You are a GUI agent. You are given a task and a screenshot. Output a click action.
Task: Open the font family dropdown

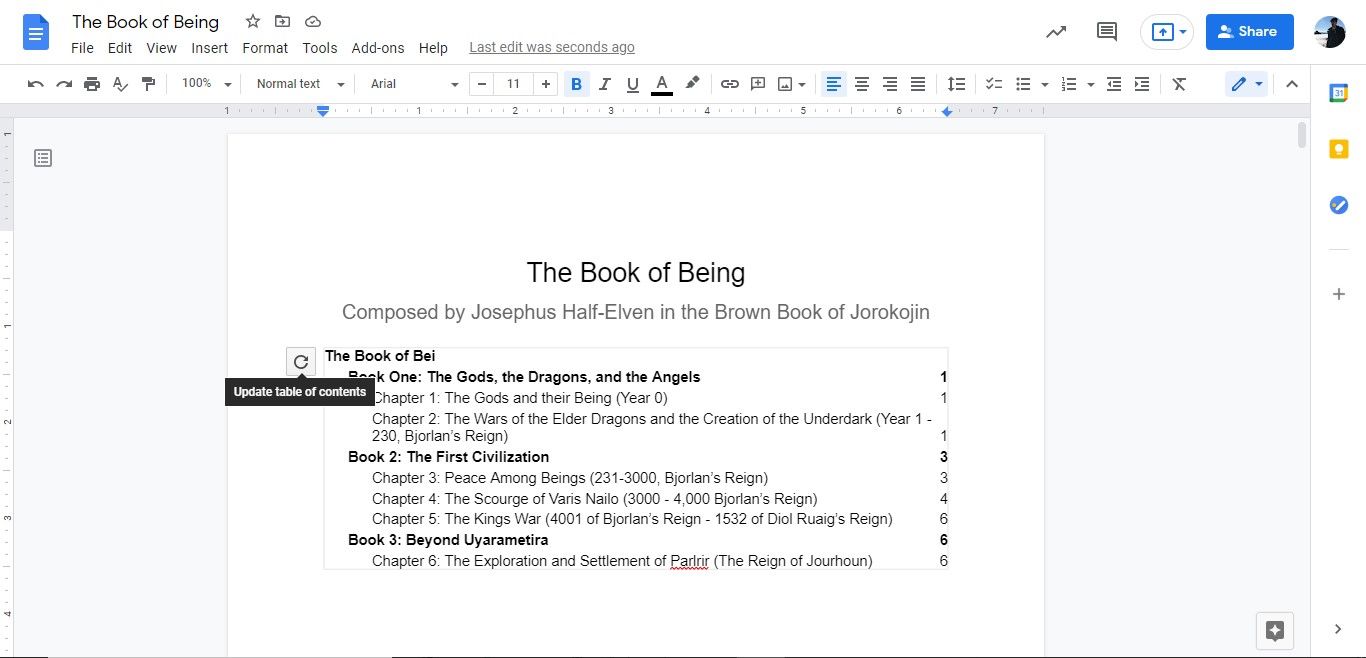pos(410,84)
